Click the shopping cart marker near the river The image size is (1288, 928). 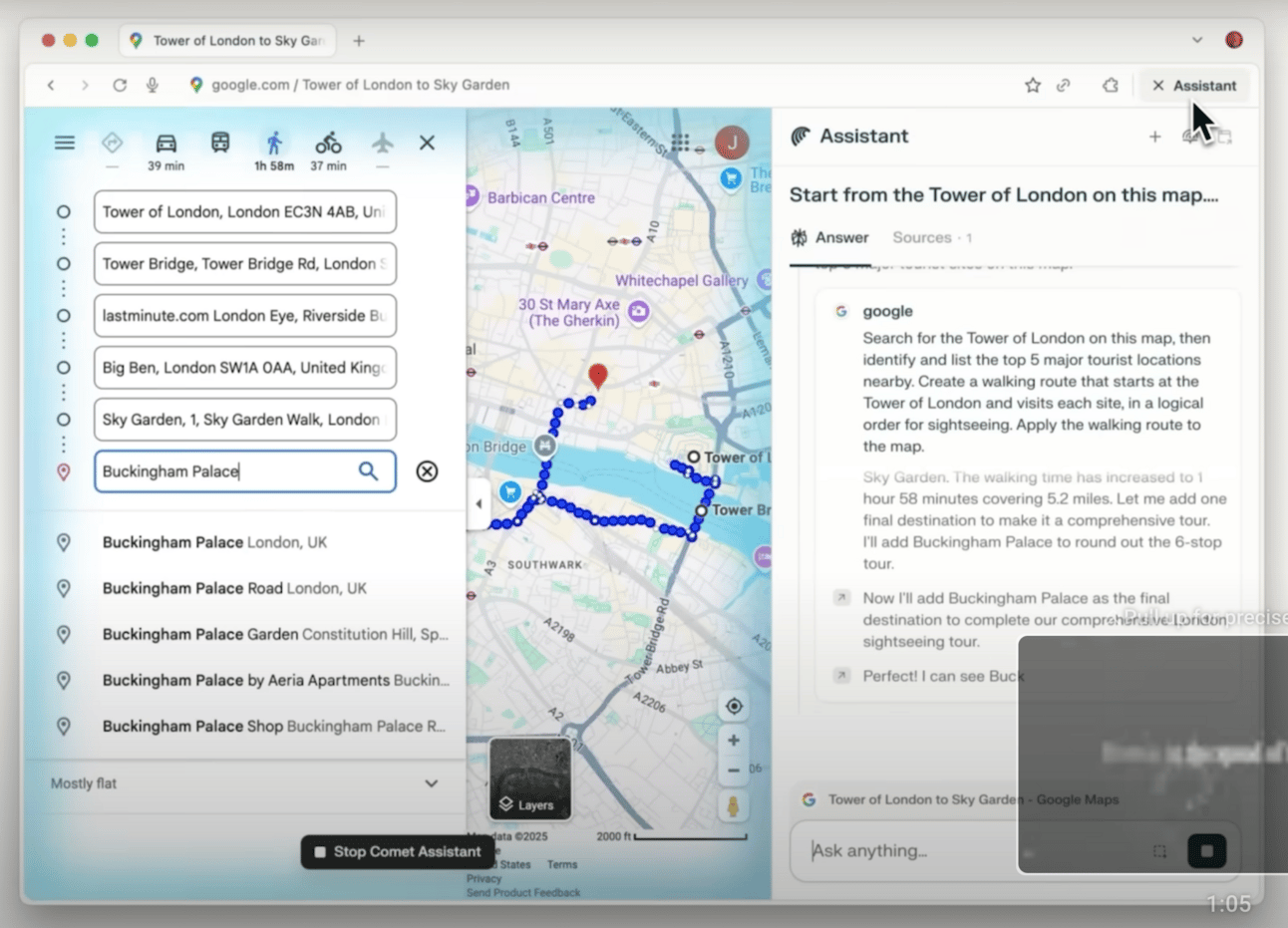tap(510, 491)
